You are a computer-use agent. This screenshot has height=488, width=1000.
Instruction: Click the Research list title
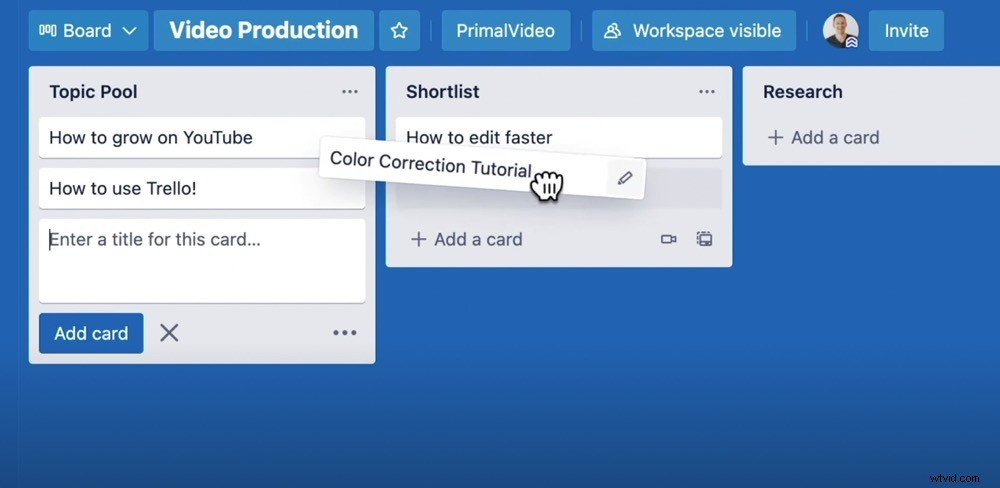pyautogui.click(x=803, y=92)
